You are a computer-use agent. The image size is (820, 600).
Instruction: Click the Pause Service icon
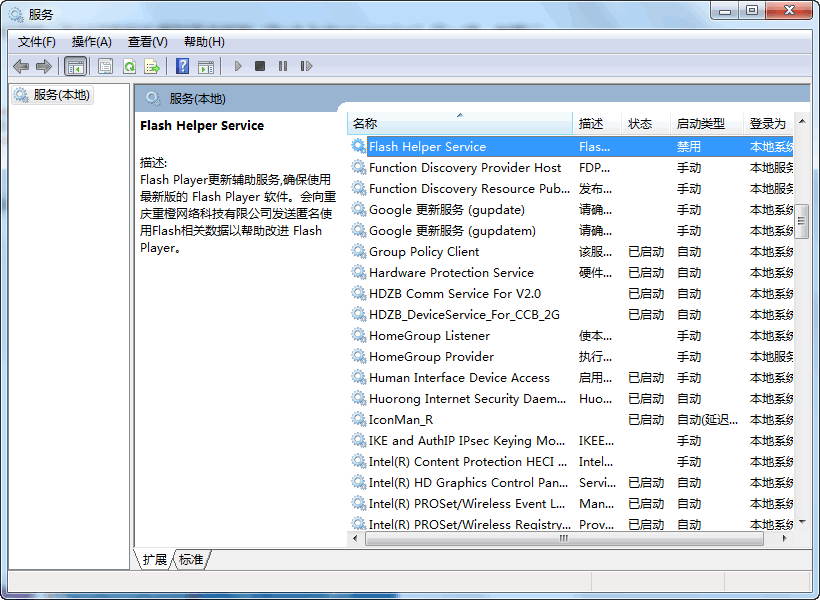click(x=283, y=66)
